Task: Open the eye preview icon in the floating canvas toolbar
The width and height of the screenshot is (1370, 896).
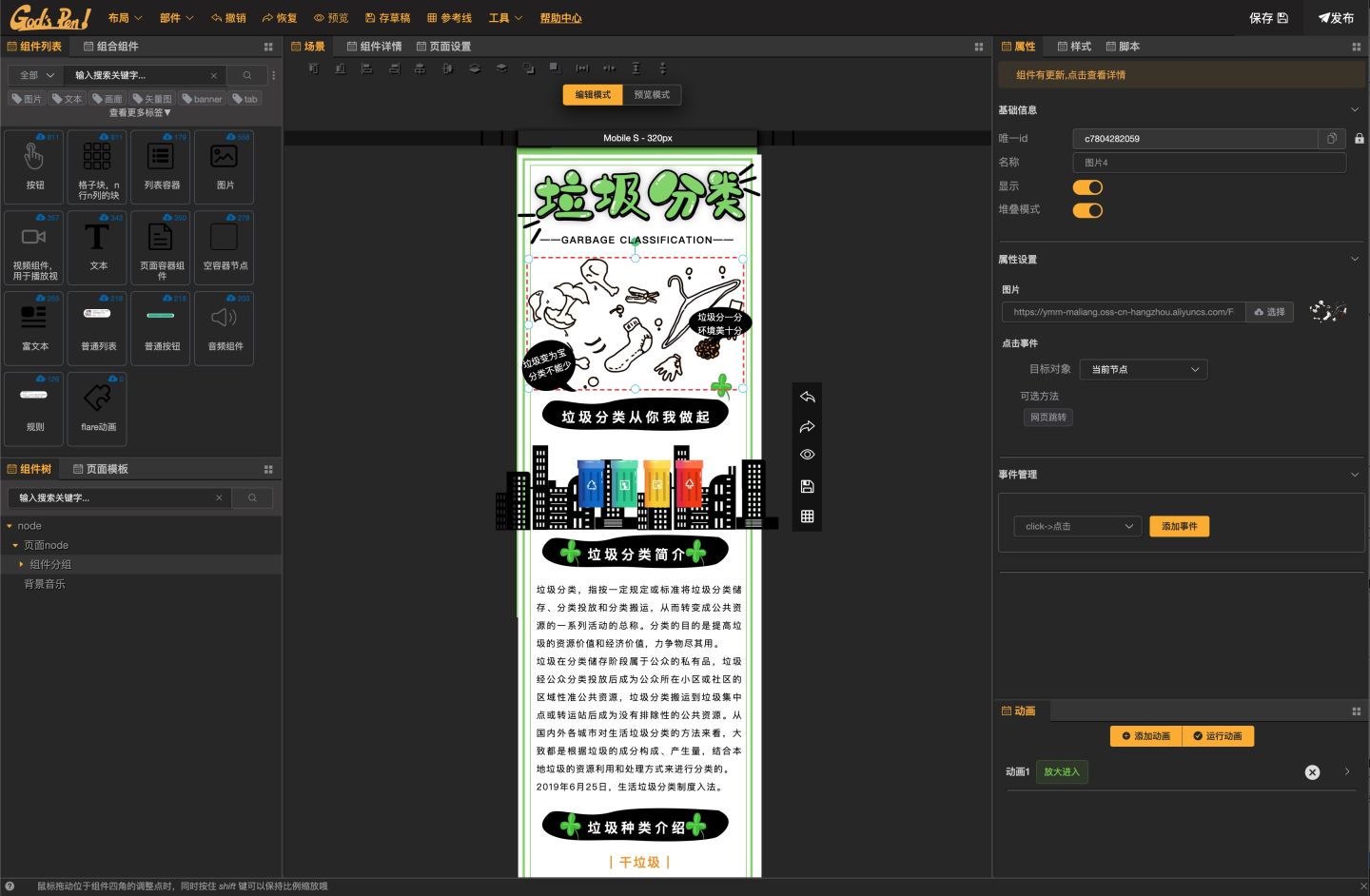Action: tap(807, 455)
